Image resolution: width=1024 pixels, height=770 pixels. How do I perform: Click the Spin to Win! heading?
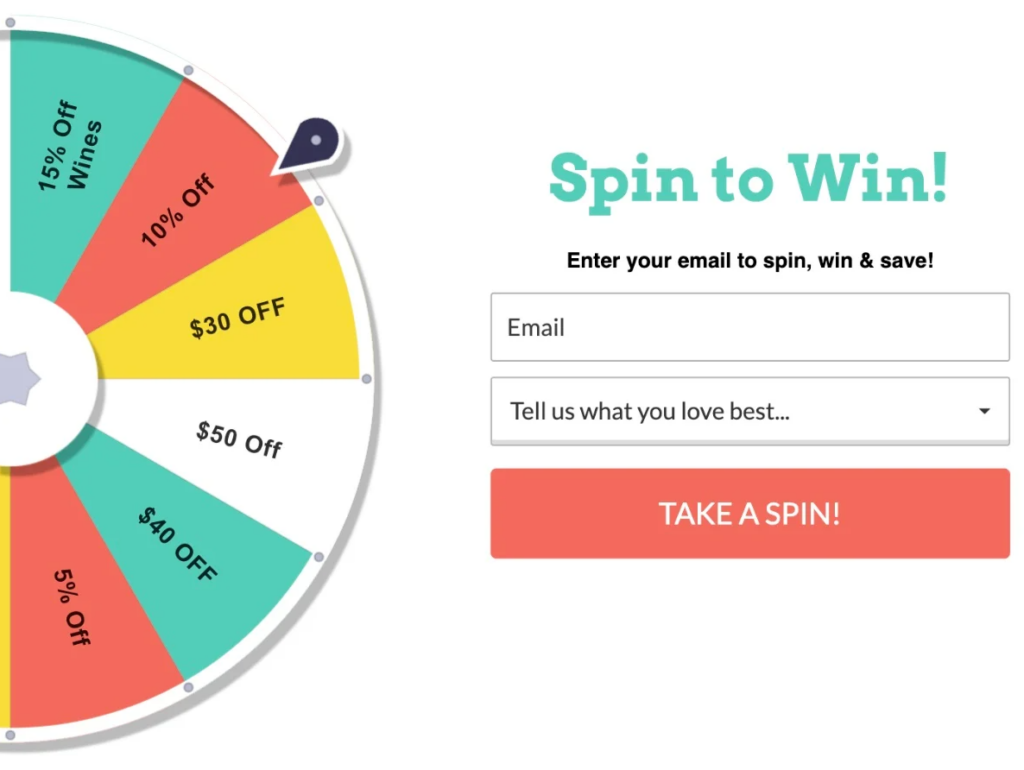coord(748,180)
